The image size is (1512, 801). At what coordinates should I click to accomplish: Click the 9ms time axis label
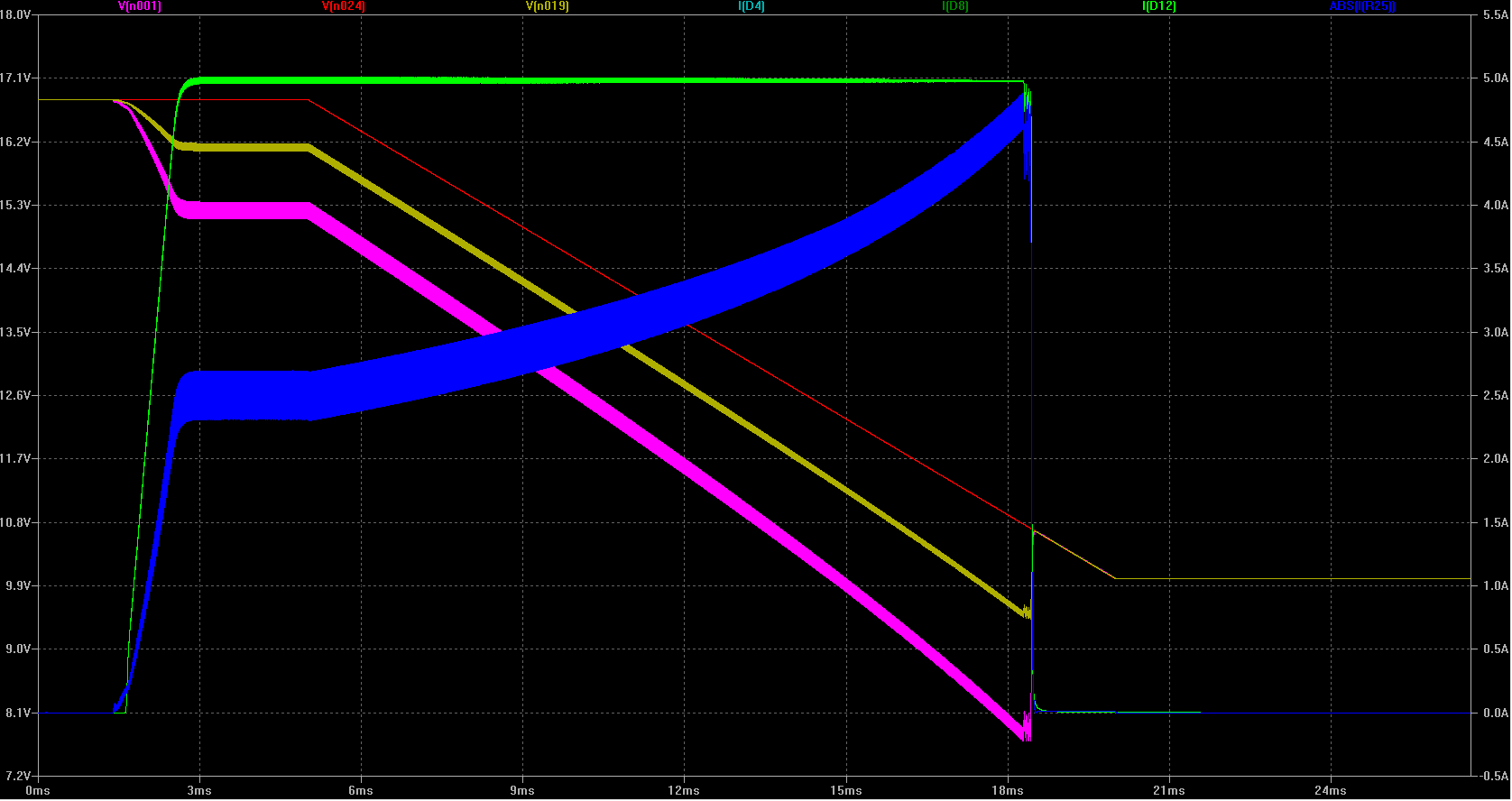pos(522,791)
